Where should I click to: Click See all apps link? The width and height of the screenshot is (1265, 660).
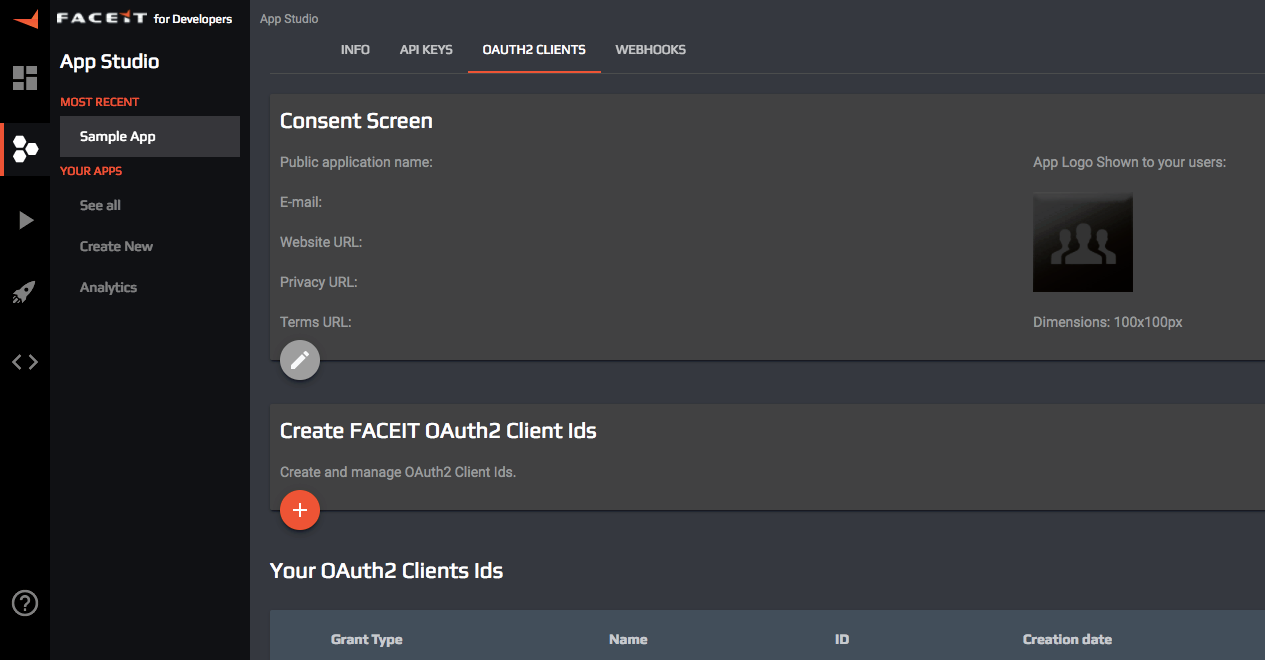pos(100,205)
